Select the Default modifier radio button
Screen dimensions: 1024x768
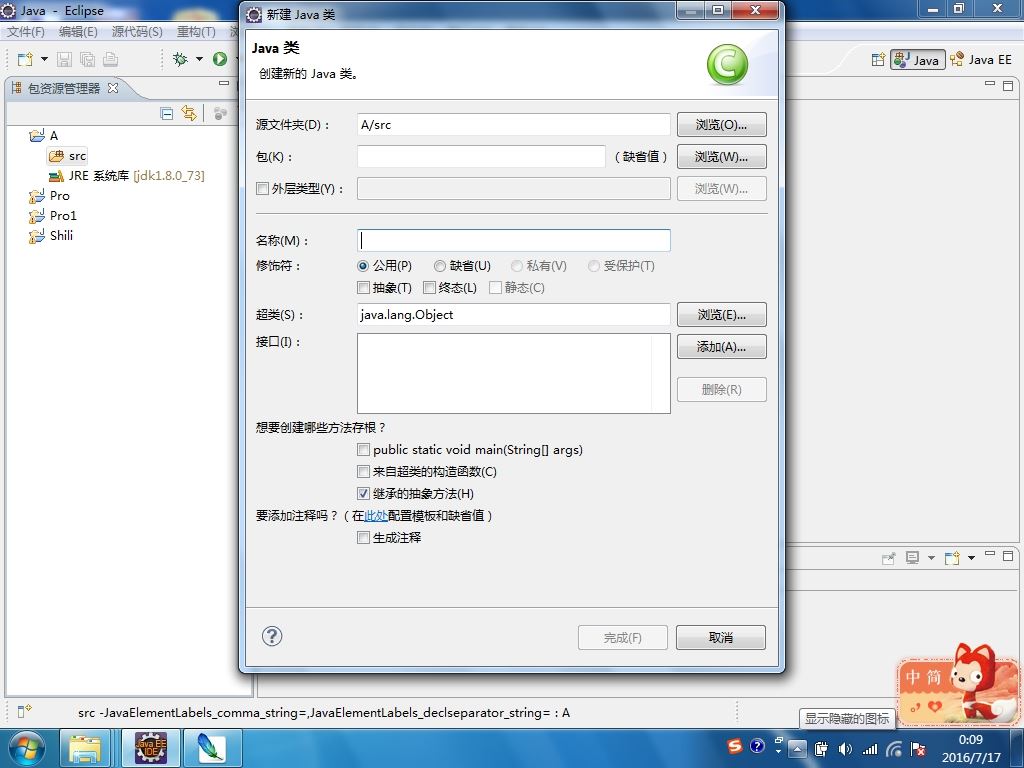pyautogui.click(x=440, y=266)
